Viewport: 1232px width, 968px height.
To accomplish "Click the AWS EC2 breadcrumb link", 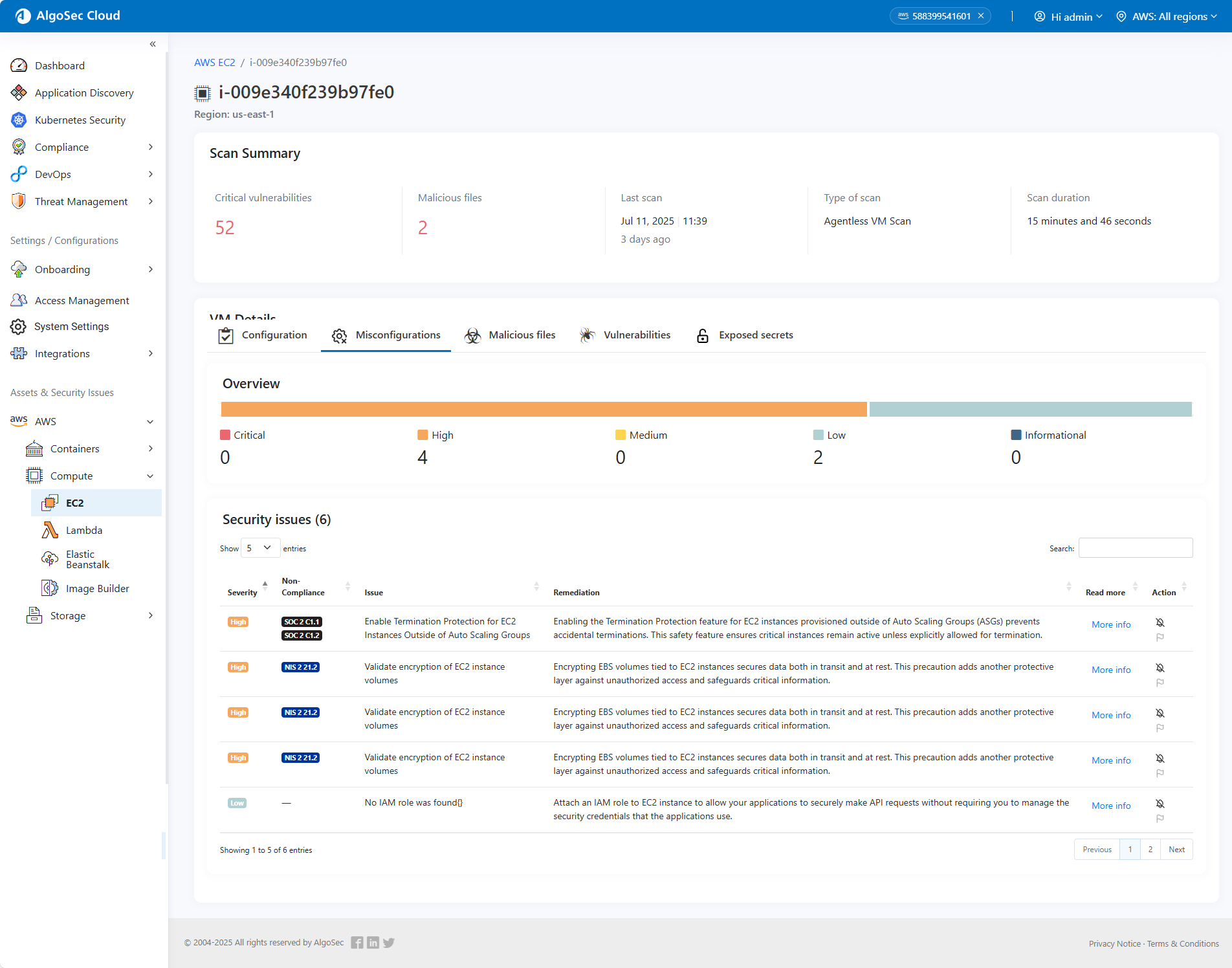I will coord(214,62).
